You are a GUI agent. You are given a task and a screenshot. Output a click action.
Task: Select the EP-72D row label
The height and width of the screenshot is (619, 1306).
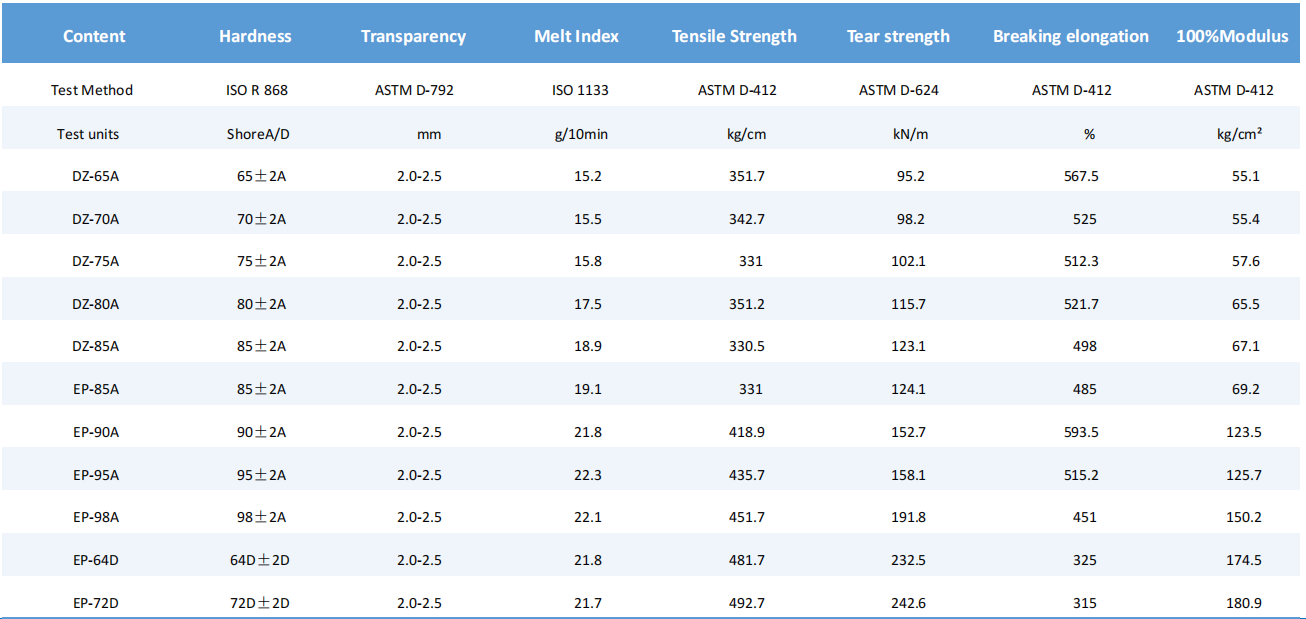[95, 603]
